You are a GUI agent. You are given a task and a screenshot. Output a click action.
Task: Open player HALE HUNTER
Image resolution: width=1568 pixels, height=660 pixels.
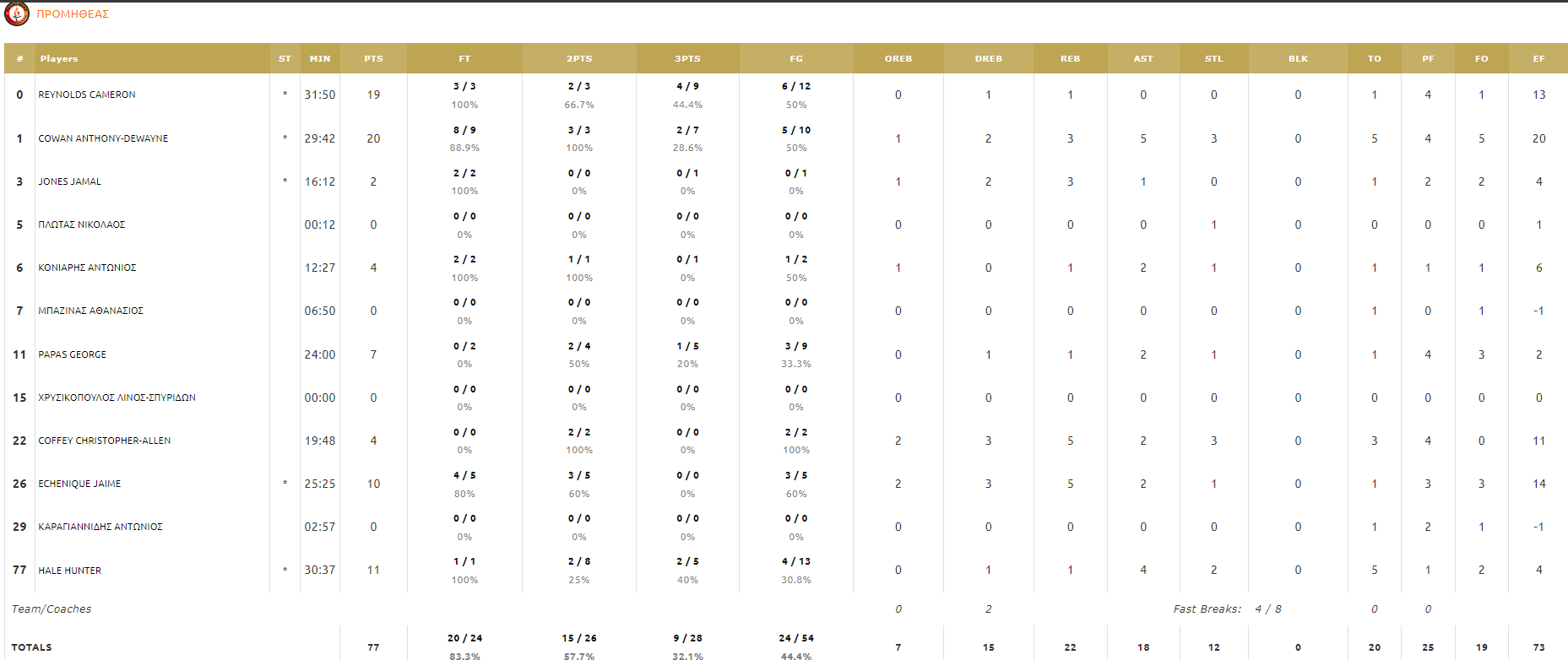(69, 571)
